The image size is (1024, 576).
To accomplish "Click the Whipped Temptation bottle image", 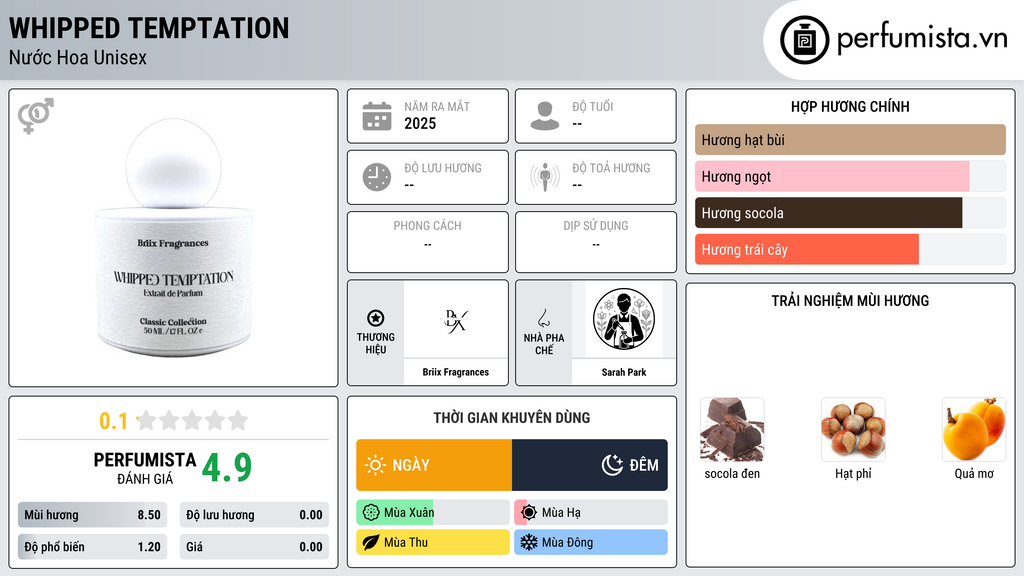I will 173,238.
